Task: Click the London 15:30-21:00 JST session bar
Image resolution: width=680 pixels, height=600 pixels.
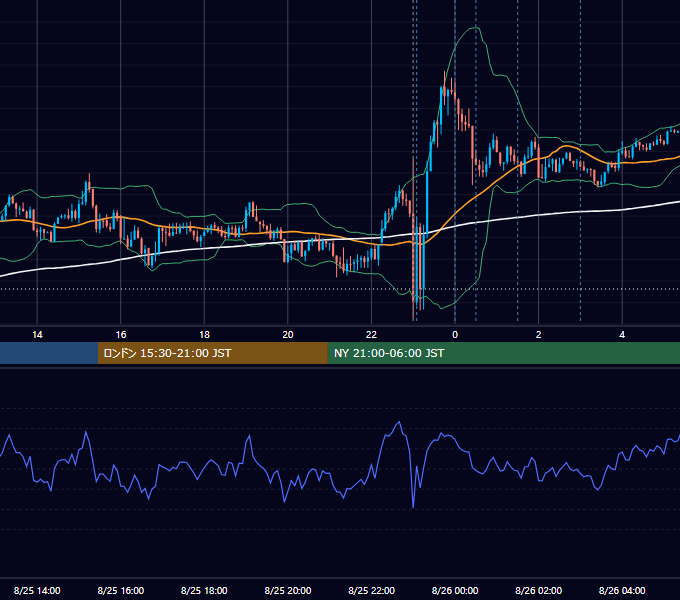Action: pyautogui.click(x=212, y=353)
